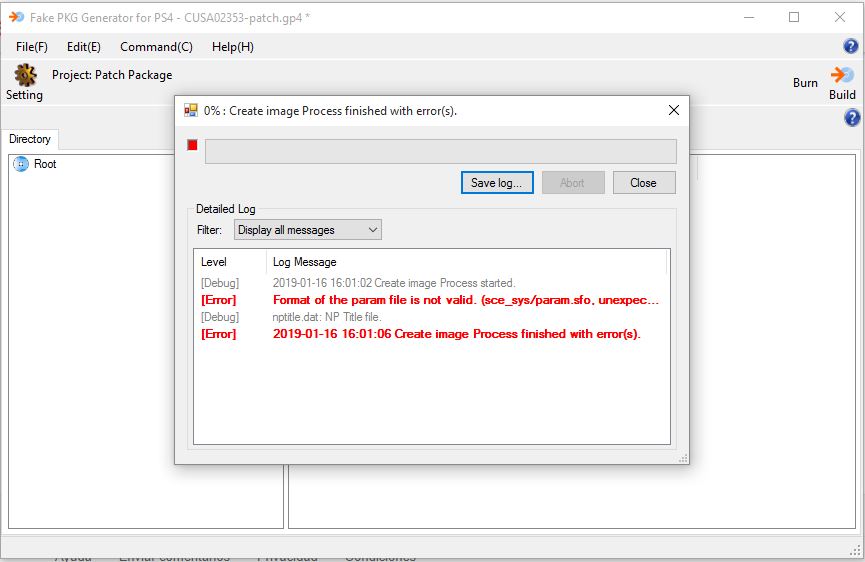Viewport: 865px width, 562px height.
Task: Select the param file not valid error
Action: [431, 300]
